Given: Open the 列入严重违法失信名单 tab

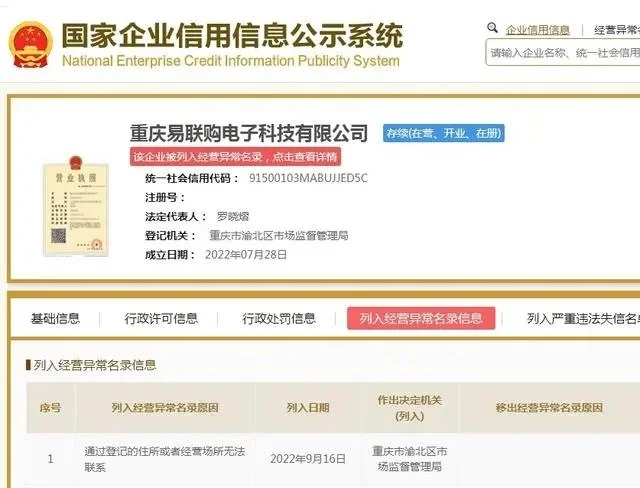Looking at the screenshot, I should (x=583, y=319).
